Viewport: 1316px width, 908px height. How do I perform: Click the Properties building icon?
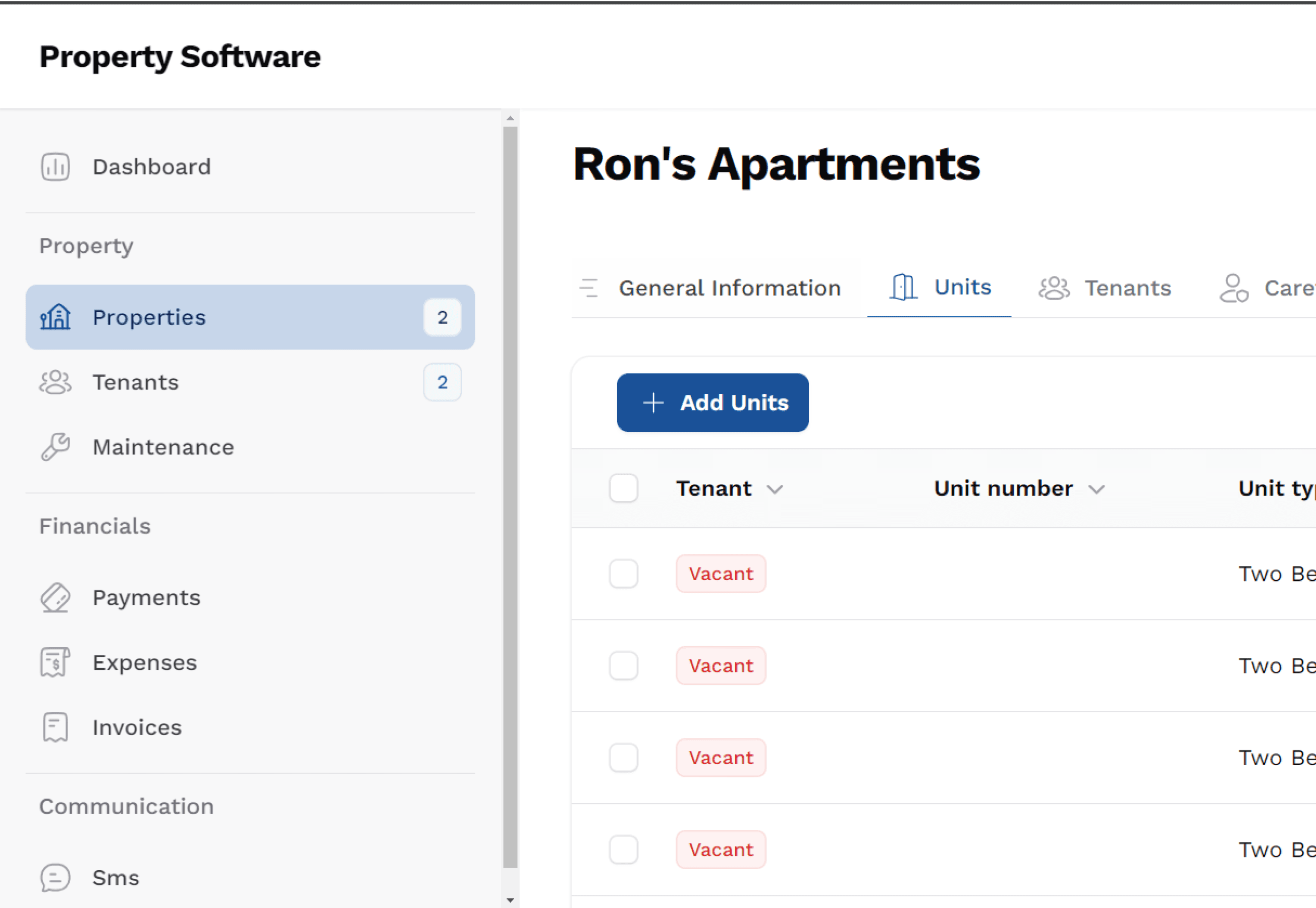[x=55, y=317]
